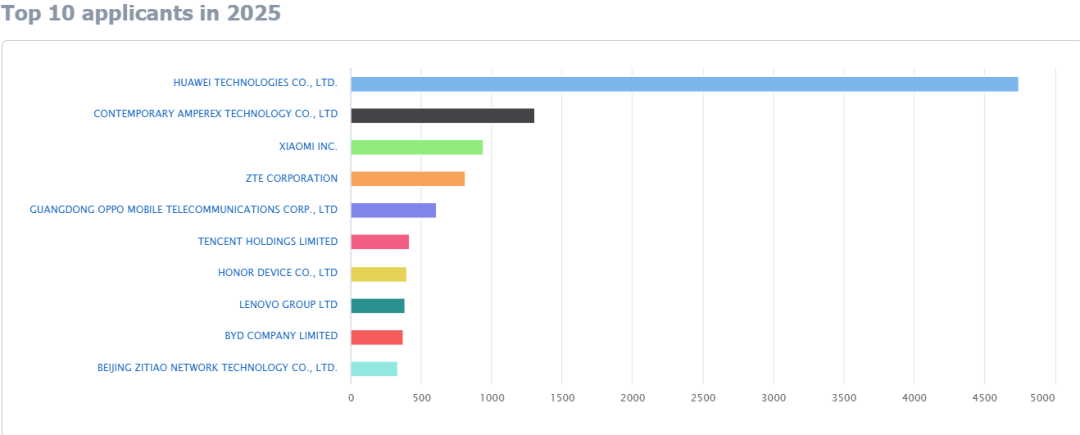Click the 2500 axis label
1080x435 pixels.
(703, 398)
